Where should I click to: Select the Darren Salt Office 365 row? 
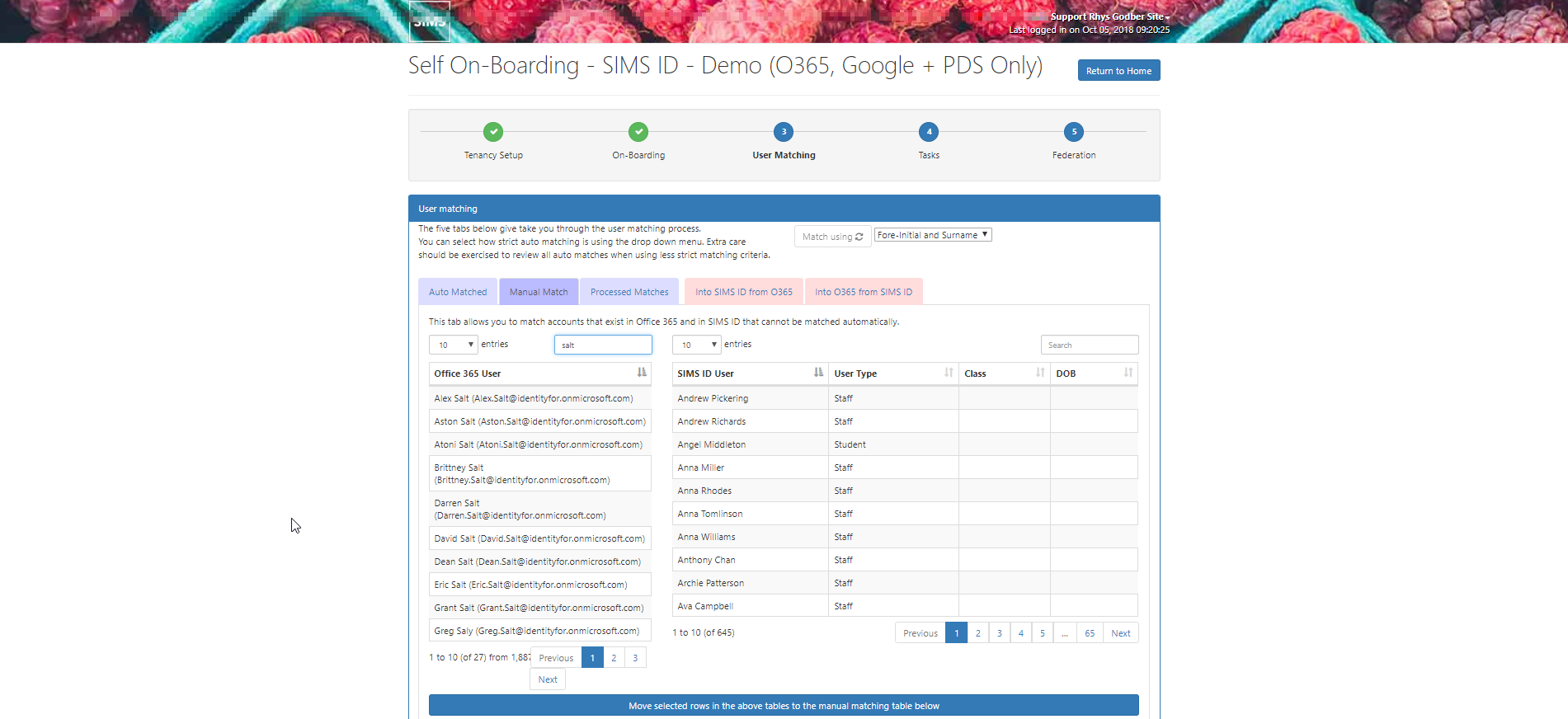540,509
